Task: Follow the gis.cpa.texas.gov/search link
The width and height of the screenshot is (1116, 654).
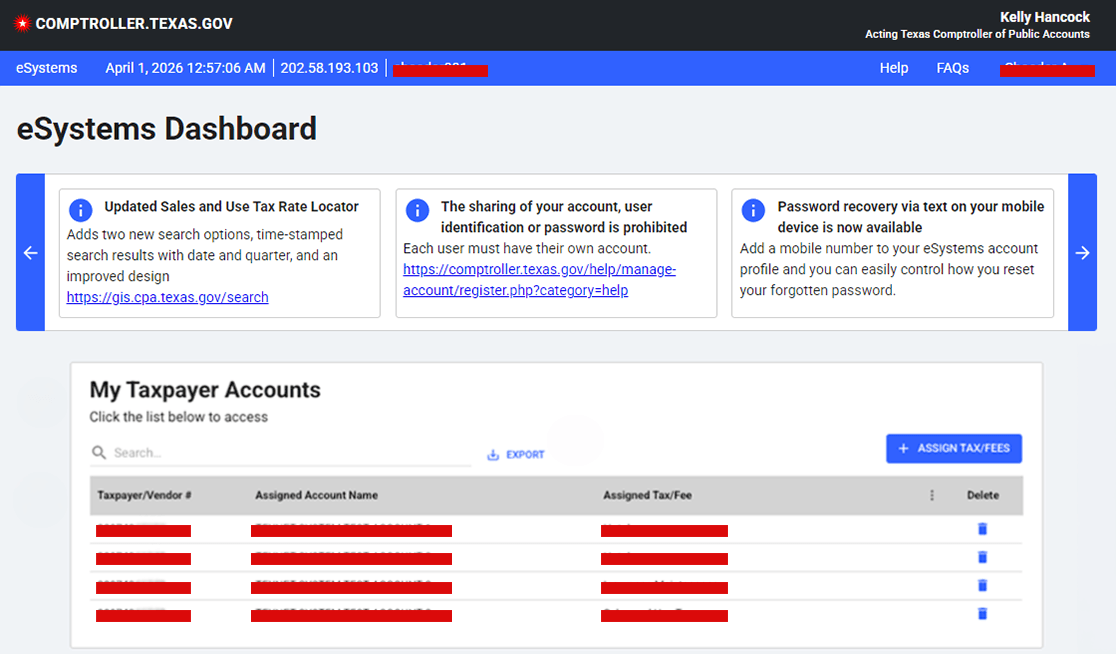Action: point(167,297)
